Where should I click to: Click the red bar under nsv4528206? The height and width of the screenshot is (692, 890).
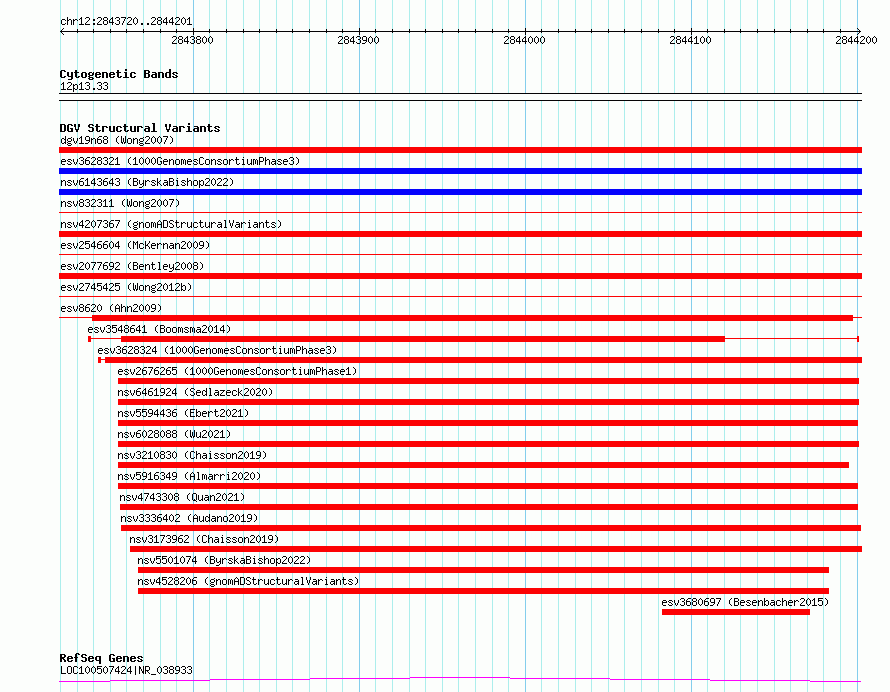point(483,591)
